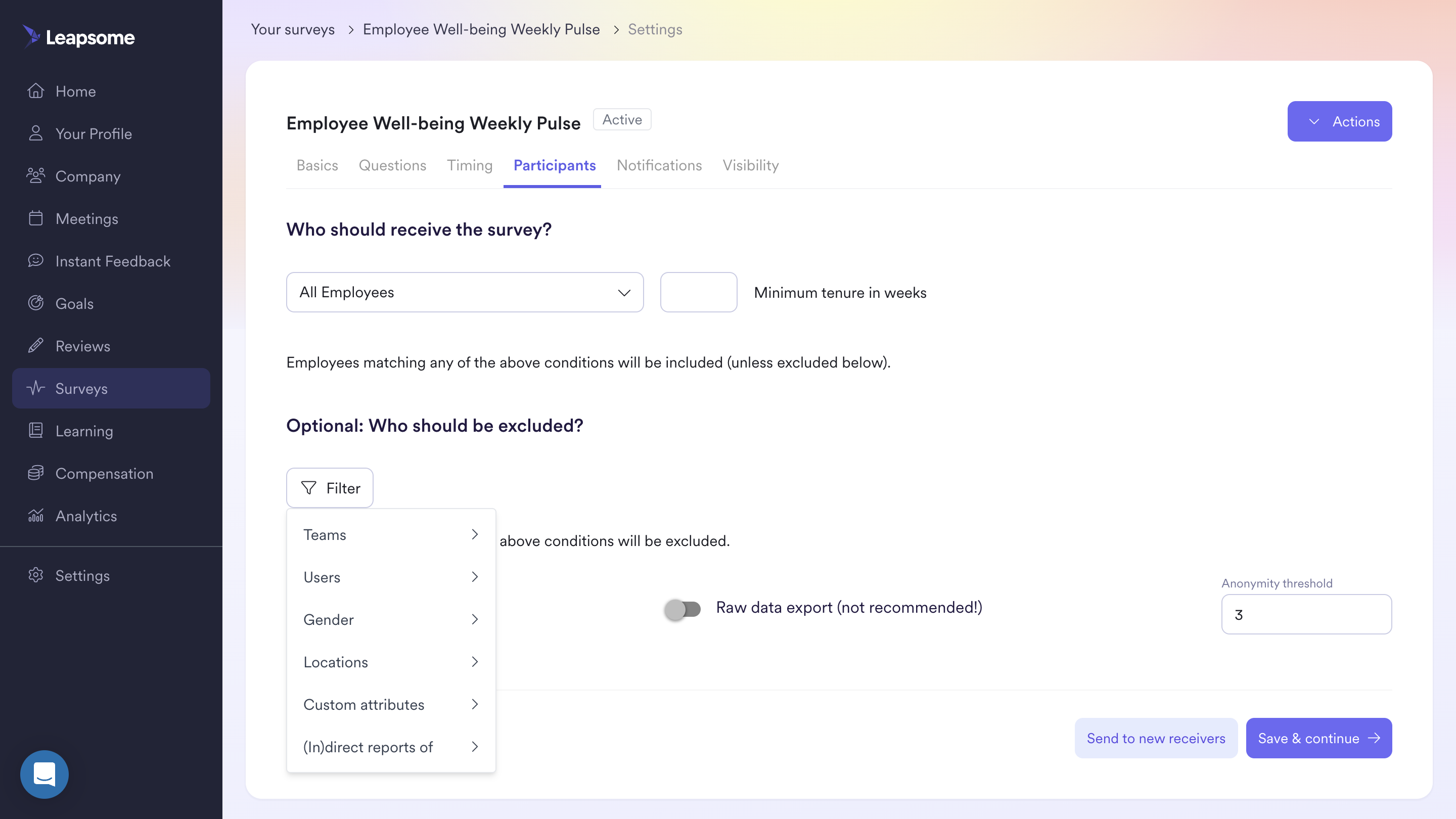Screen dimensions: 1456x819
Task: Open Home in the sidebar
Action: [111, 91]
